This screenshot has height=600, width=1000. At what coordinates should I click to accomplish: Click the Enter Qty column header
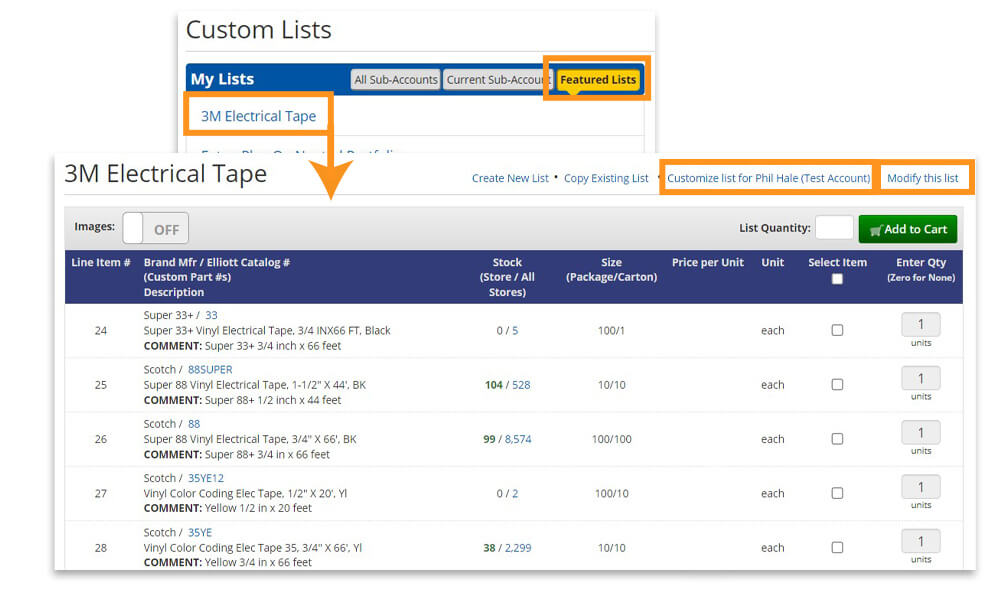click(x=921, y=269)
